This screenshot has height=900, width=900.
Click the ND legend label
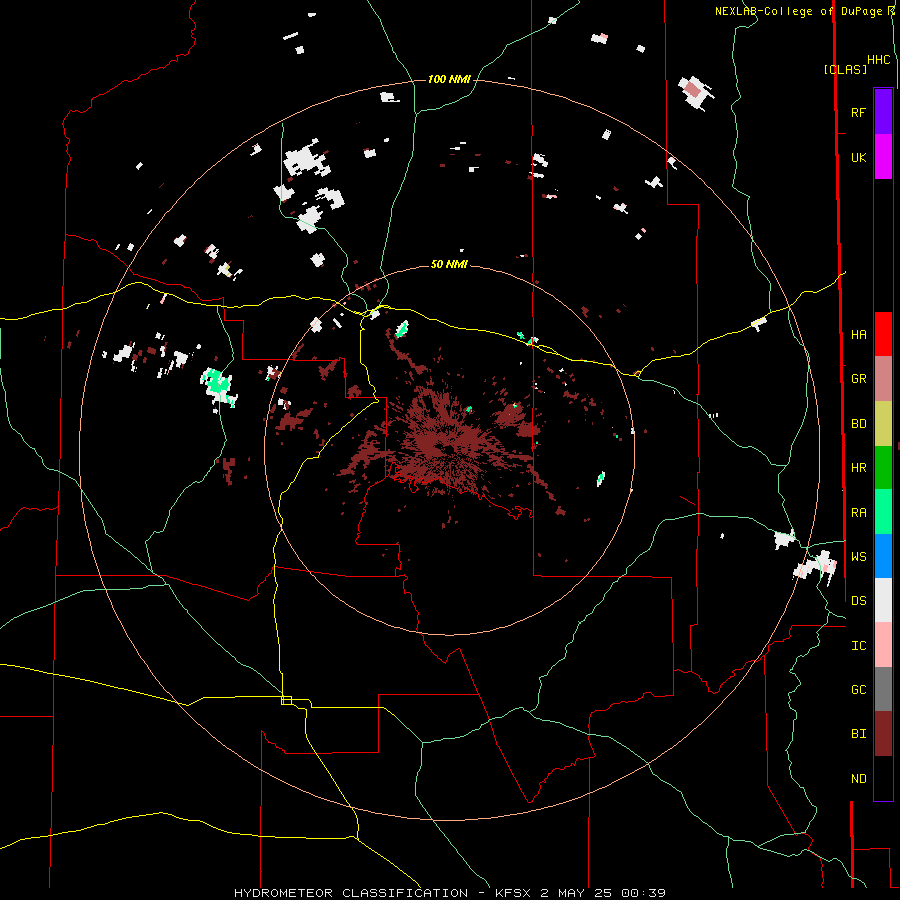tap(858, 779)
